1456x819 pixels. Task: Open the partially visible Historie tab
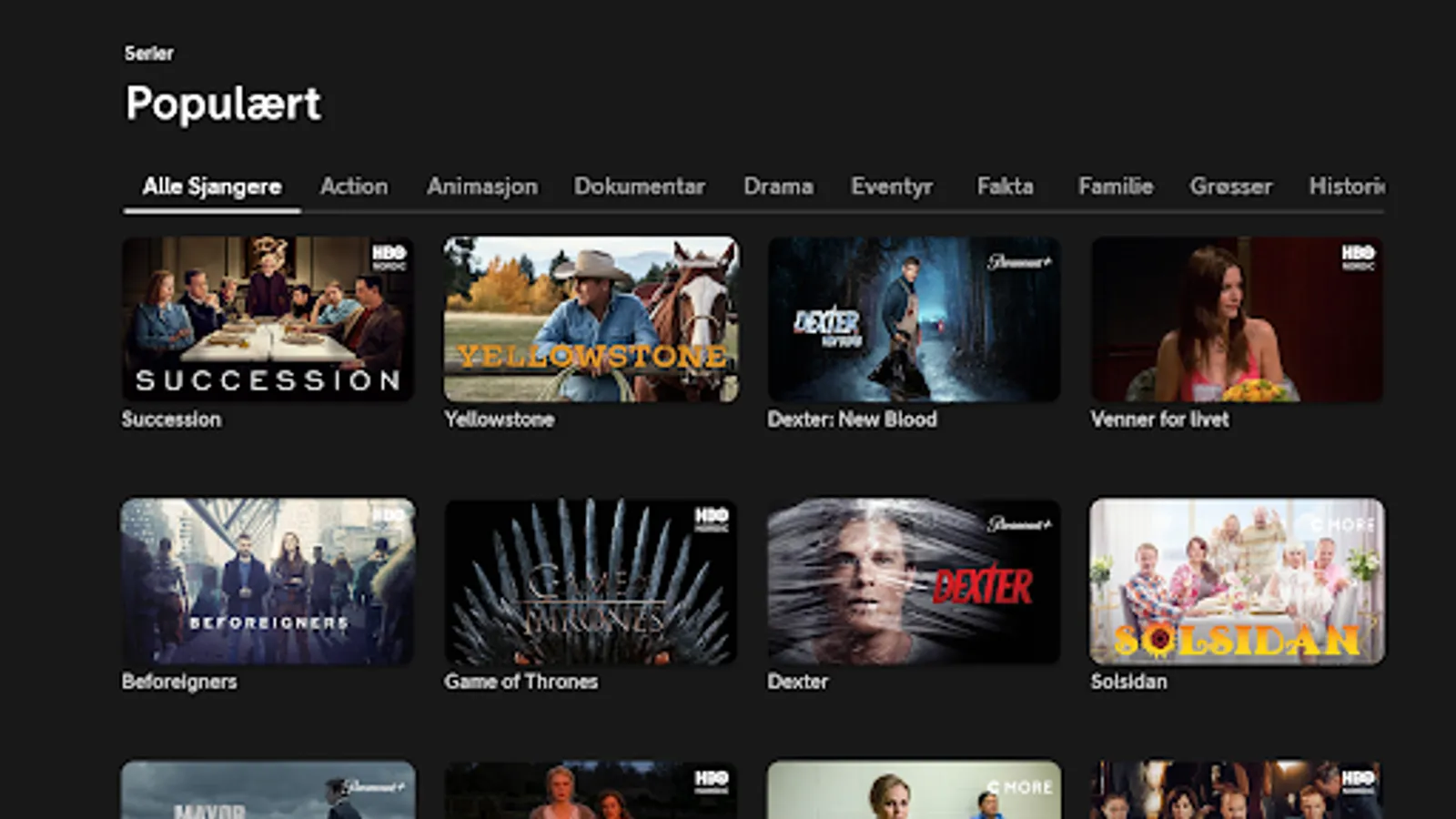coord(1347,187)
